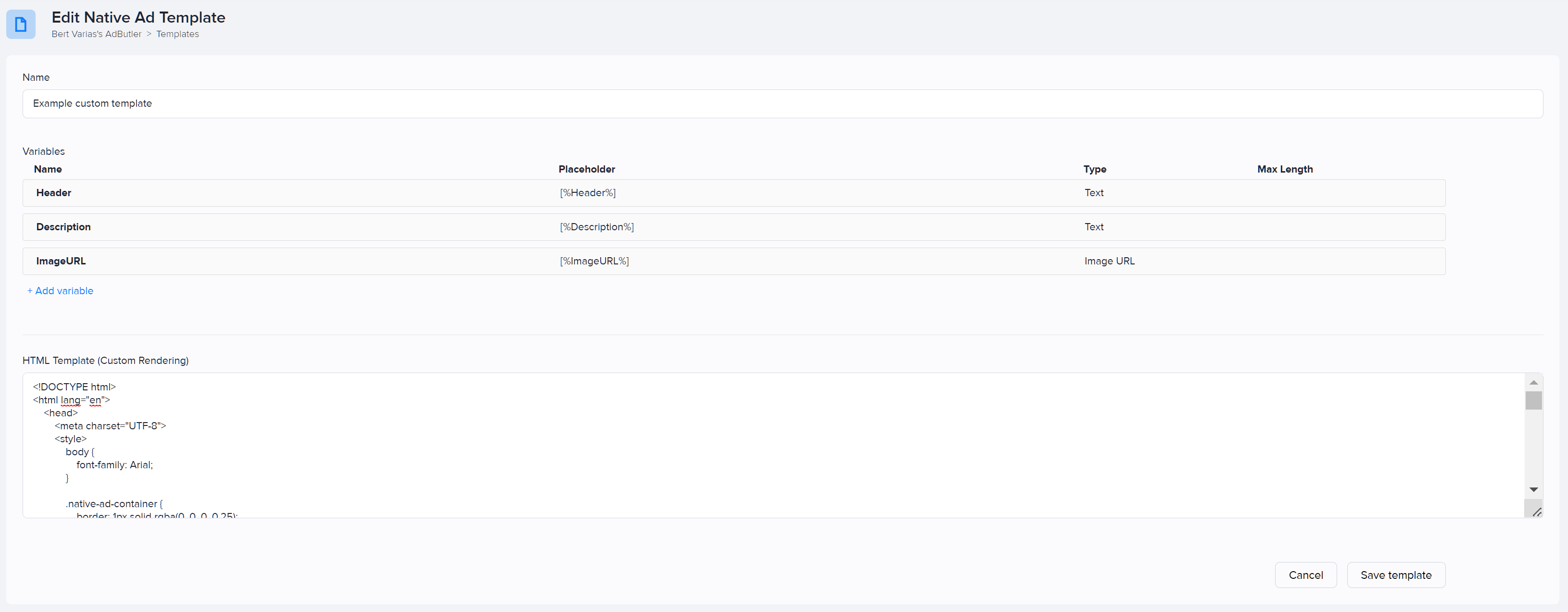Click the [%ImageURL%] placeholder text
Image resolution: width=1568 pixels, height=612 pixels.
click(594, 261)
